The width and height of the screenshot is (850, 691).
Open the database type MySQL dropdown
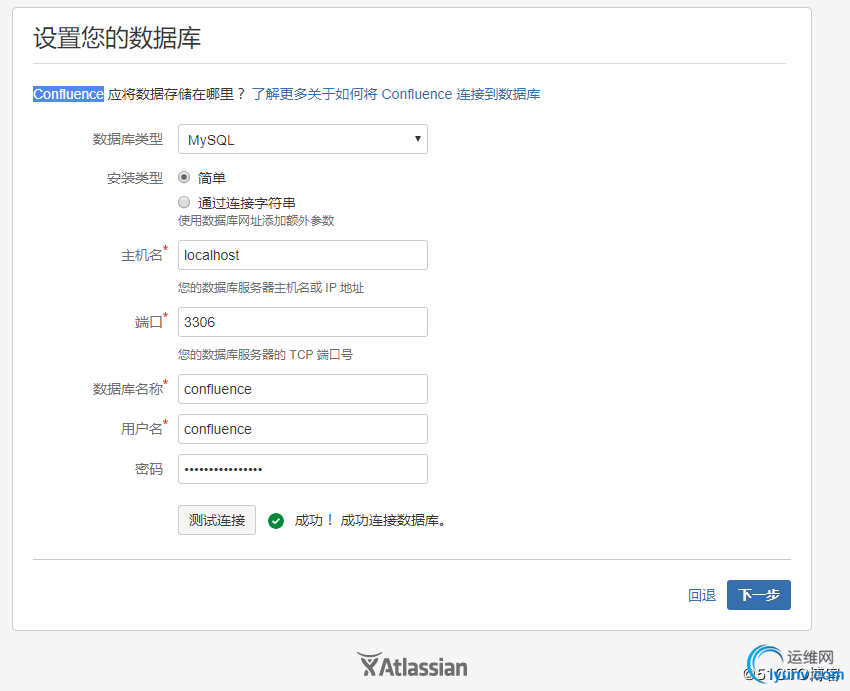point(302,139)
